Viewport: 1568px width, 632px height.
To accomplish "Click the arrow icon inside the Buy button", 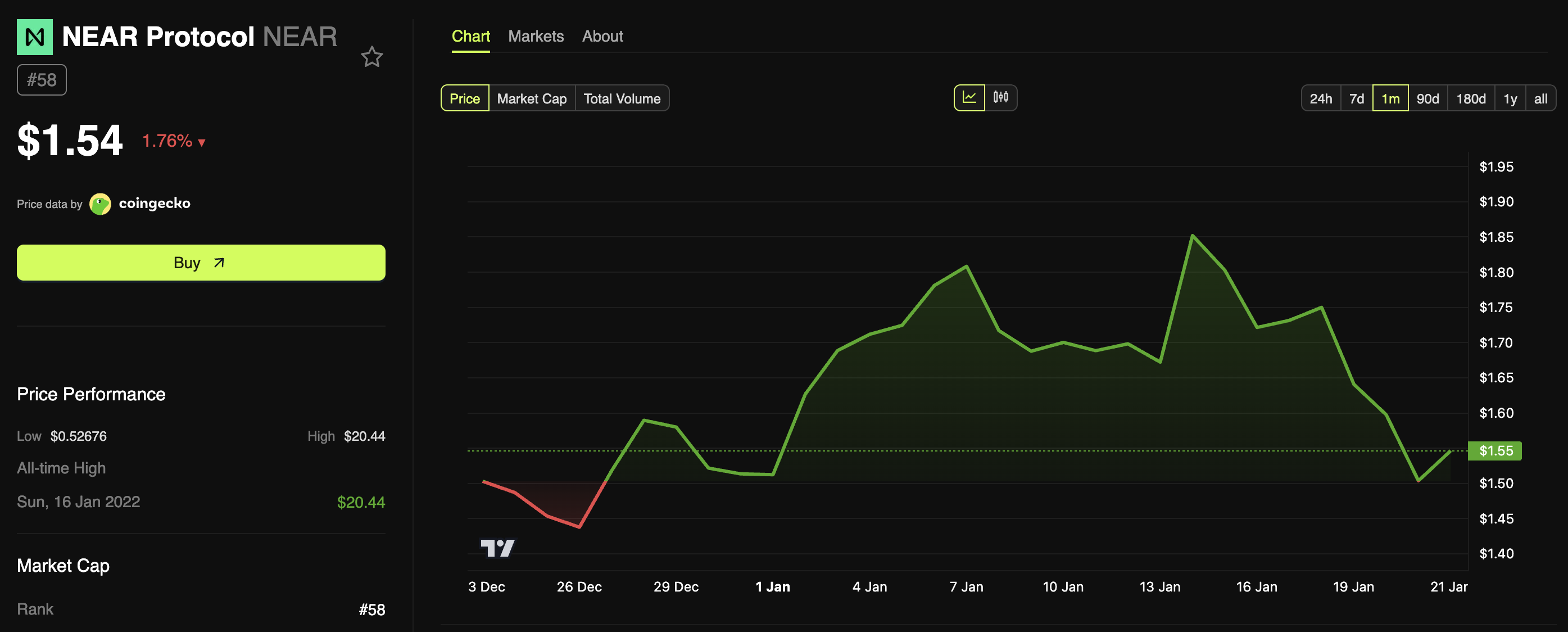I will [x=218, y=263].
